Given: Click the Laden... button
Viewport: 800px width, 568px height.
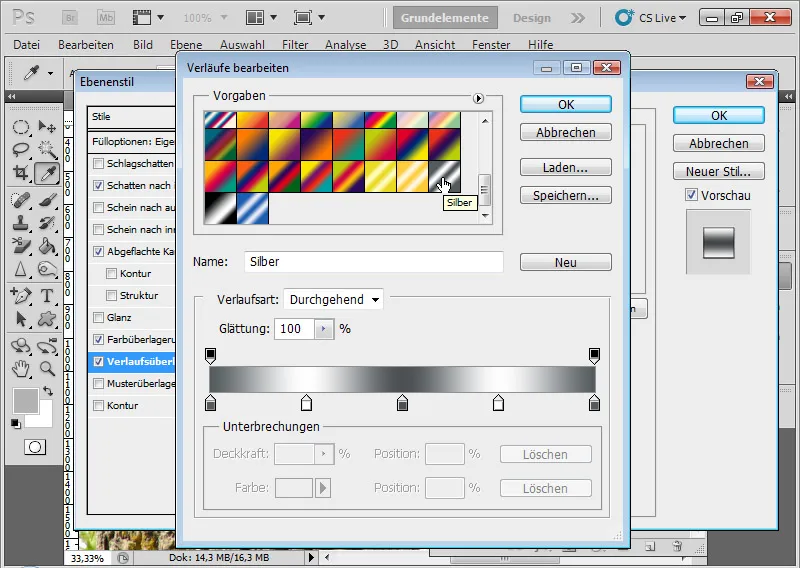Looking at the screenshot, I should click(x=566, y=167).
